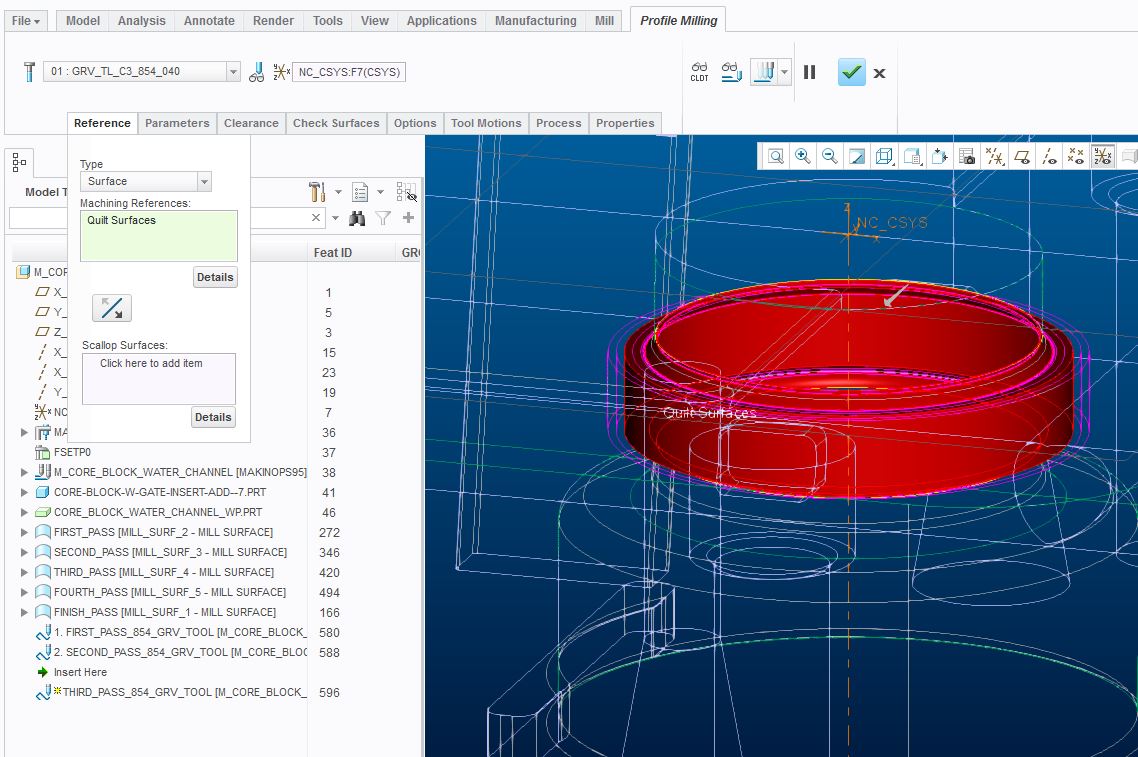Open the Clearance panel tab

tap(251, 123)
